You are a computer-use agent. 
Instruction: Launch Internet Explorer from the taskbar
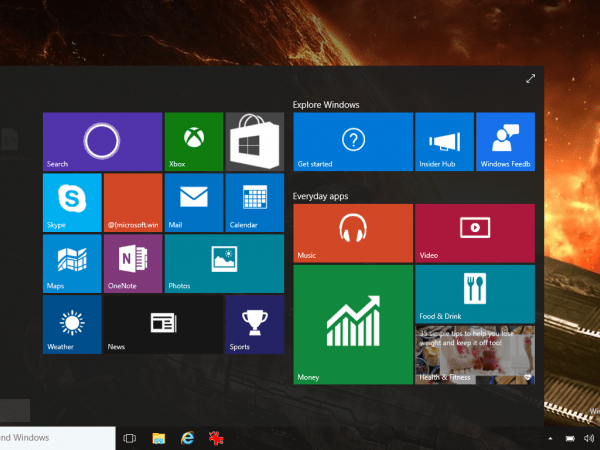[x=188, y=438]
